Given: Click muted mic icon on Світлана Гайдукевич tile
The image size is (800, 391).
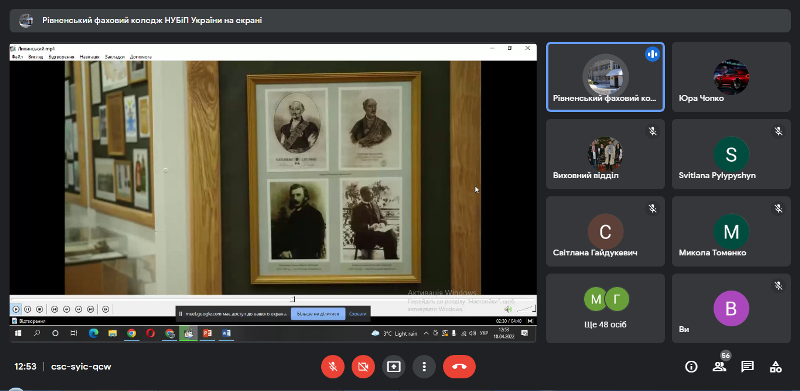Looking at the screenshot, I should coord(652,208).
